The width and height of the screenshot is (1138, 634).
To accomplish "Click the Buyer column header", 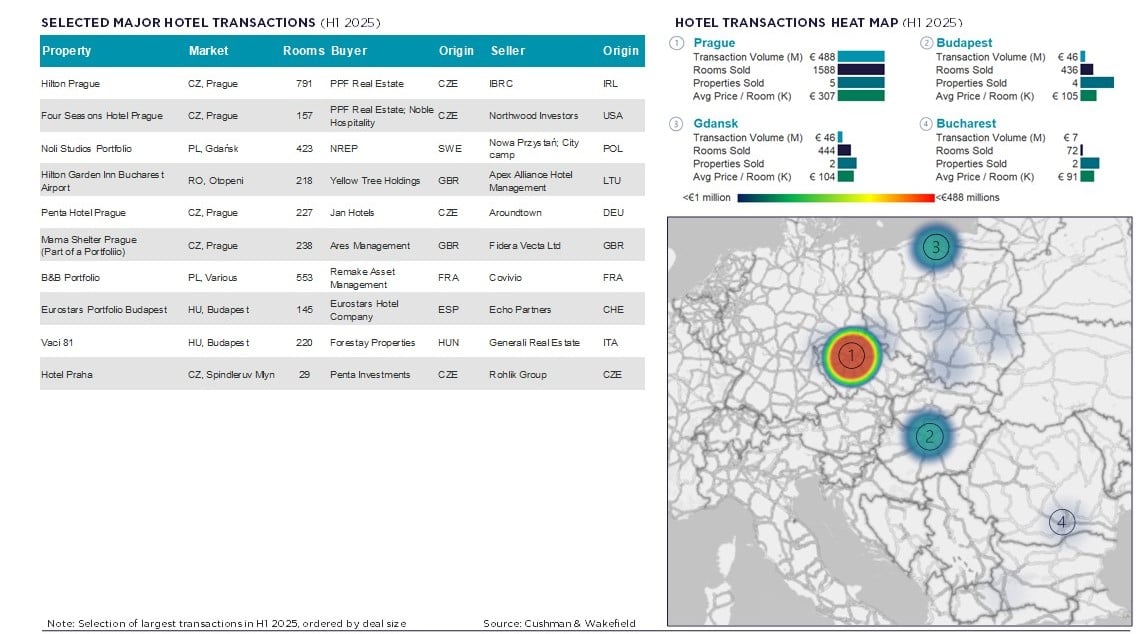I will coord(348,51).
